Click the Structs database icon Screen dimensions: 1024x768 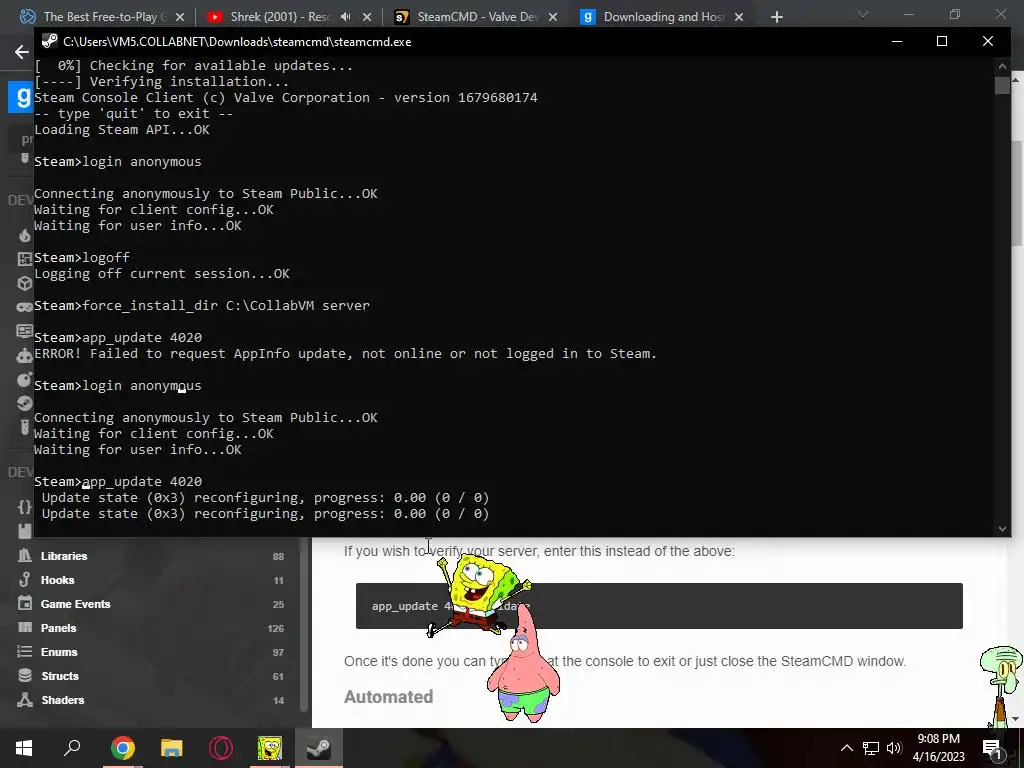pos(25,675)
